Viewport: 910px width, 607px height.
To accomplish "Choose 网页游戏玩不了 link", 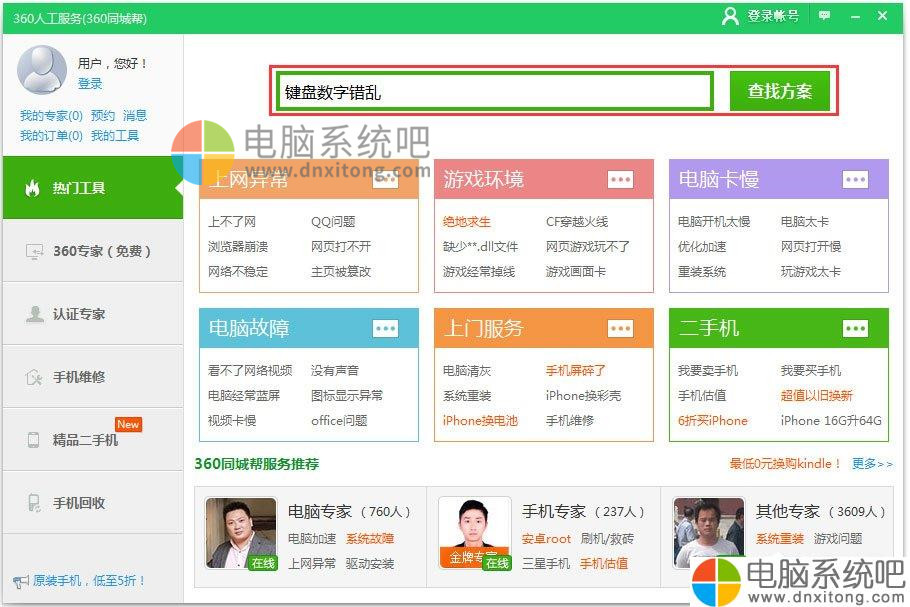I will [588, 247].
